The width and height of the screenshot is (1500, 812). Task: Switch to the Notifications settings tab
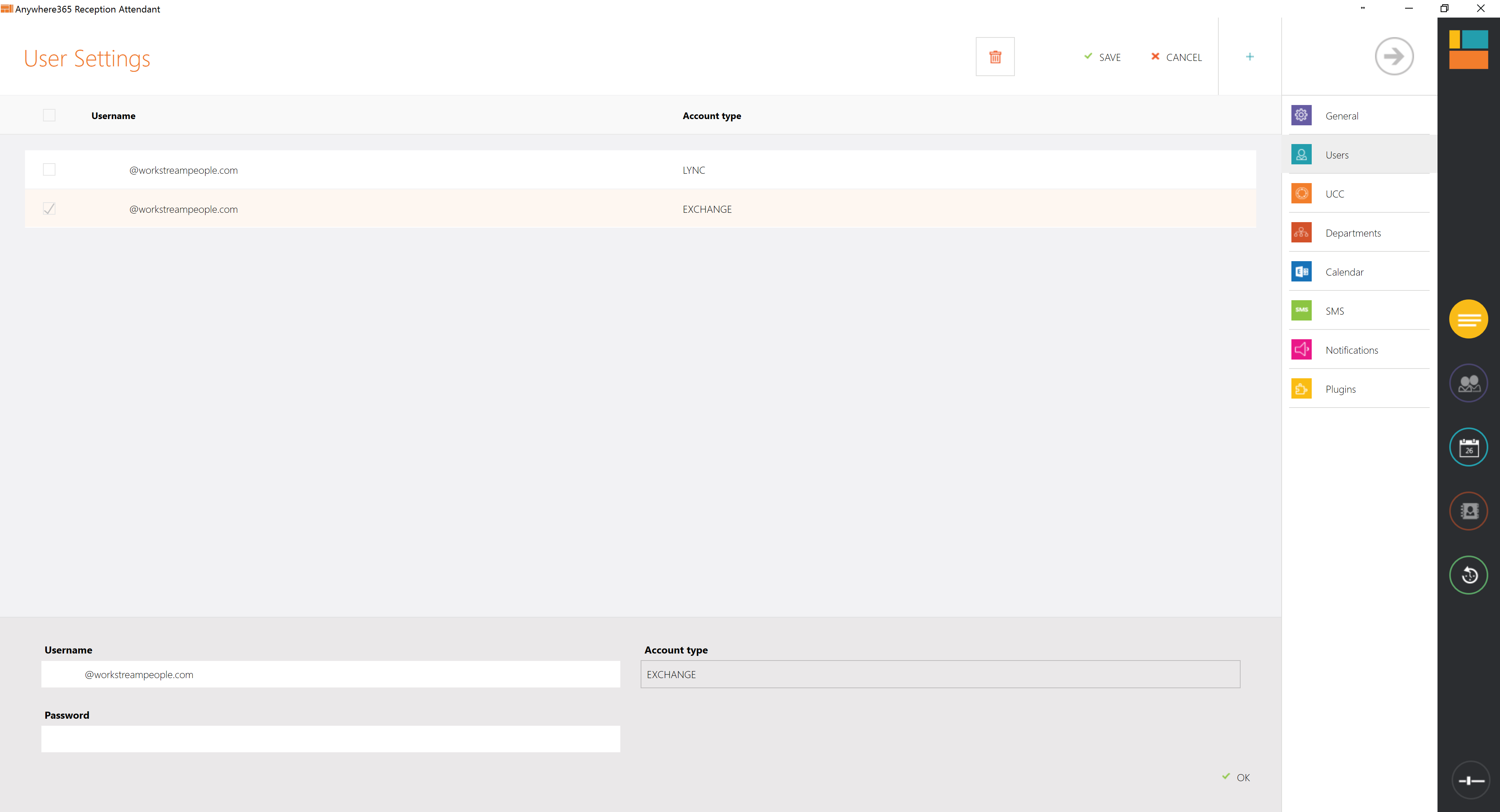point(1351,350)
